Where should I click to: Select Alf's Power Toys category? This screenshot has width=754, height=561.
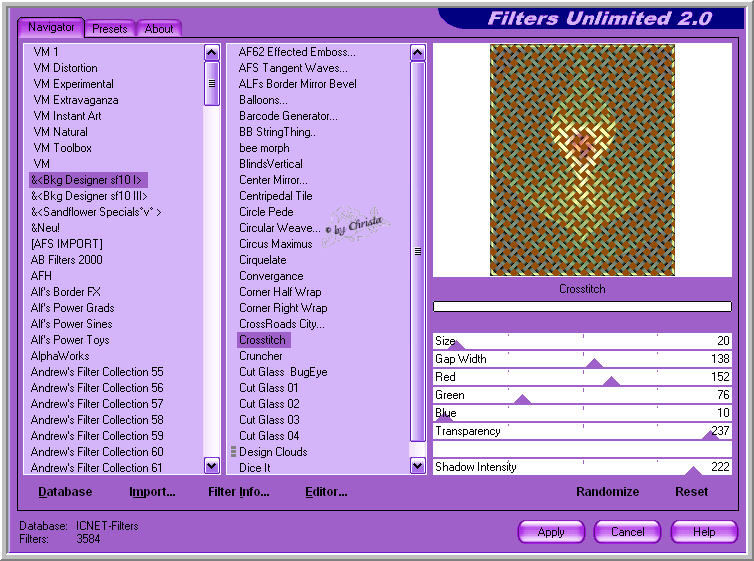(70, 340)
